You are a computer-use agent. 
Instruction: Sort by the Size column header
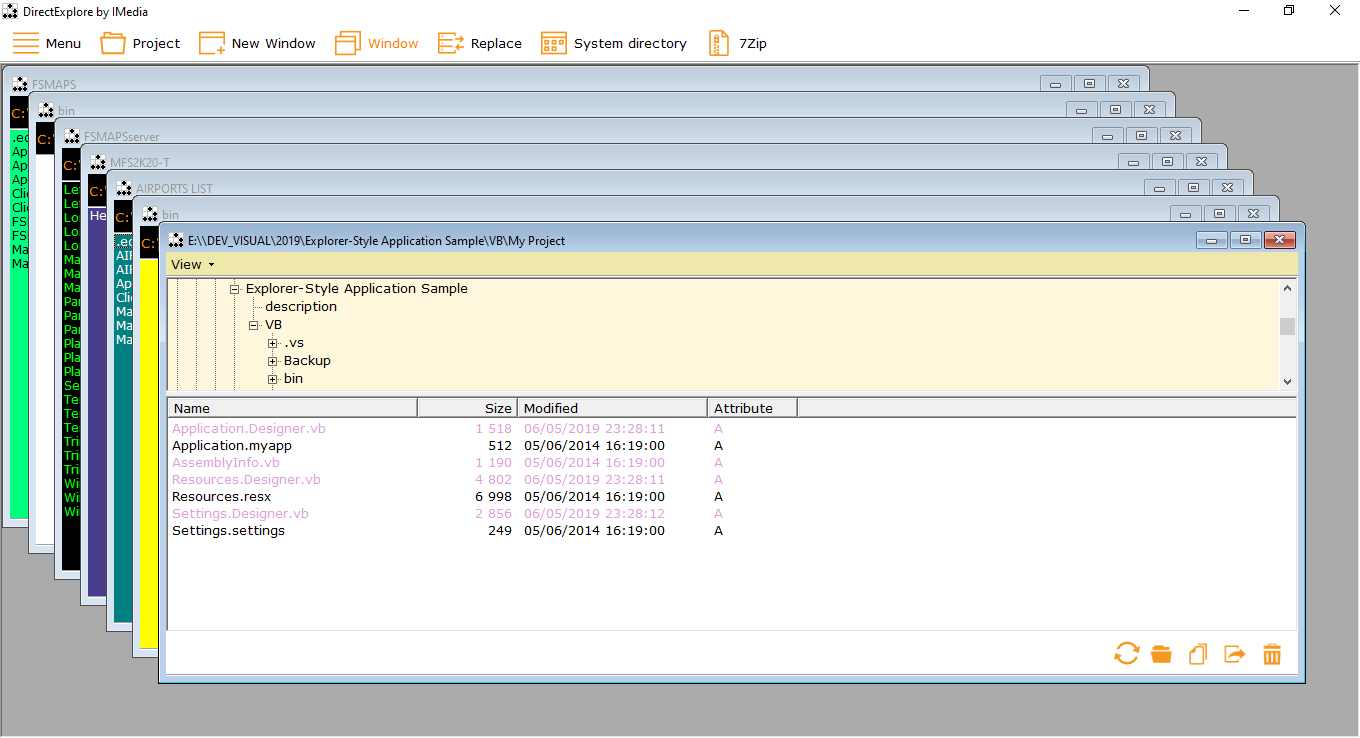[x=467, y=408]
